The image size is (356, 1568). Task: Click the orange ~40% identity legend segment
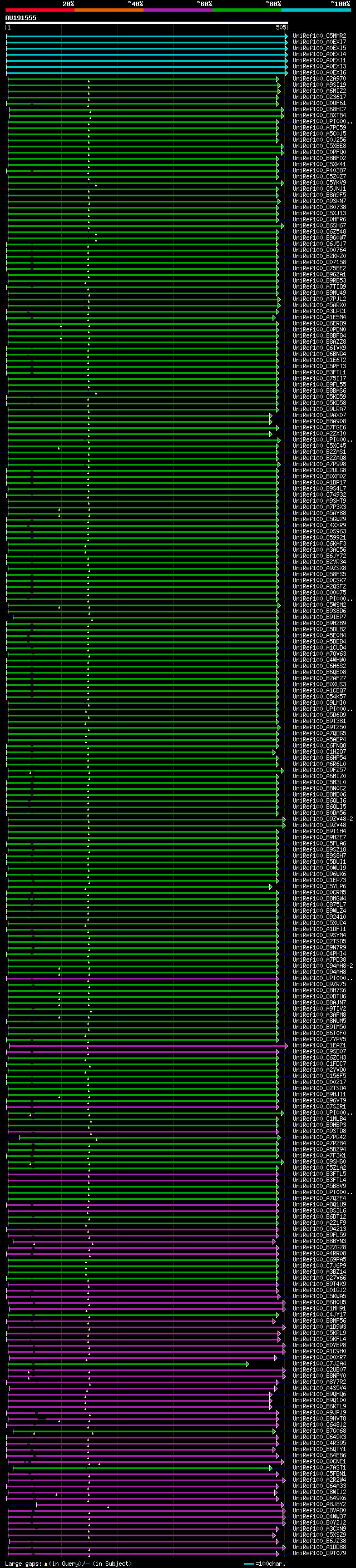(x=110, y=10)
